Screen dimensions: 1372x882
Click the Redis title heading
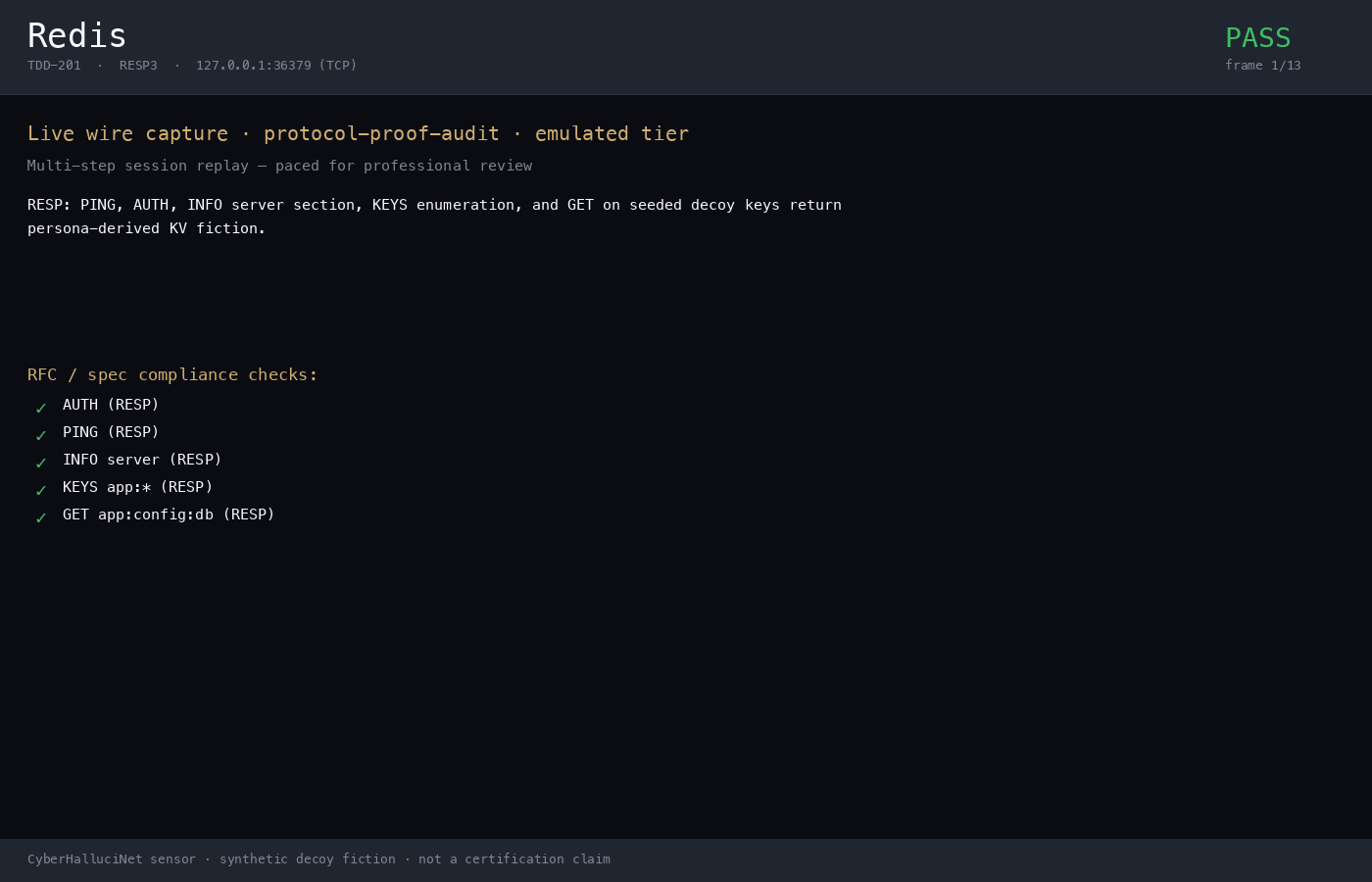(77, 36)
